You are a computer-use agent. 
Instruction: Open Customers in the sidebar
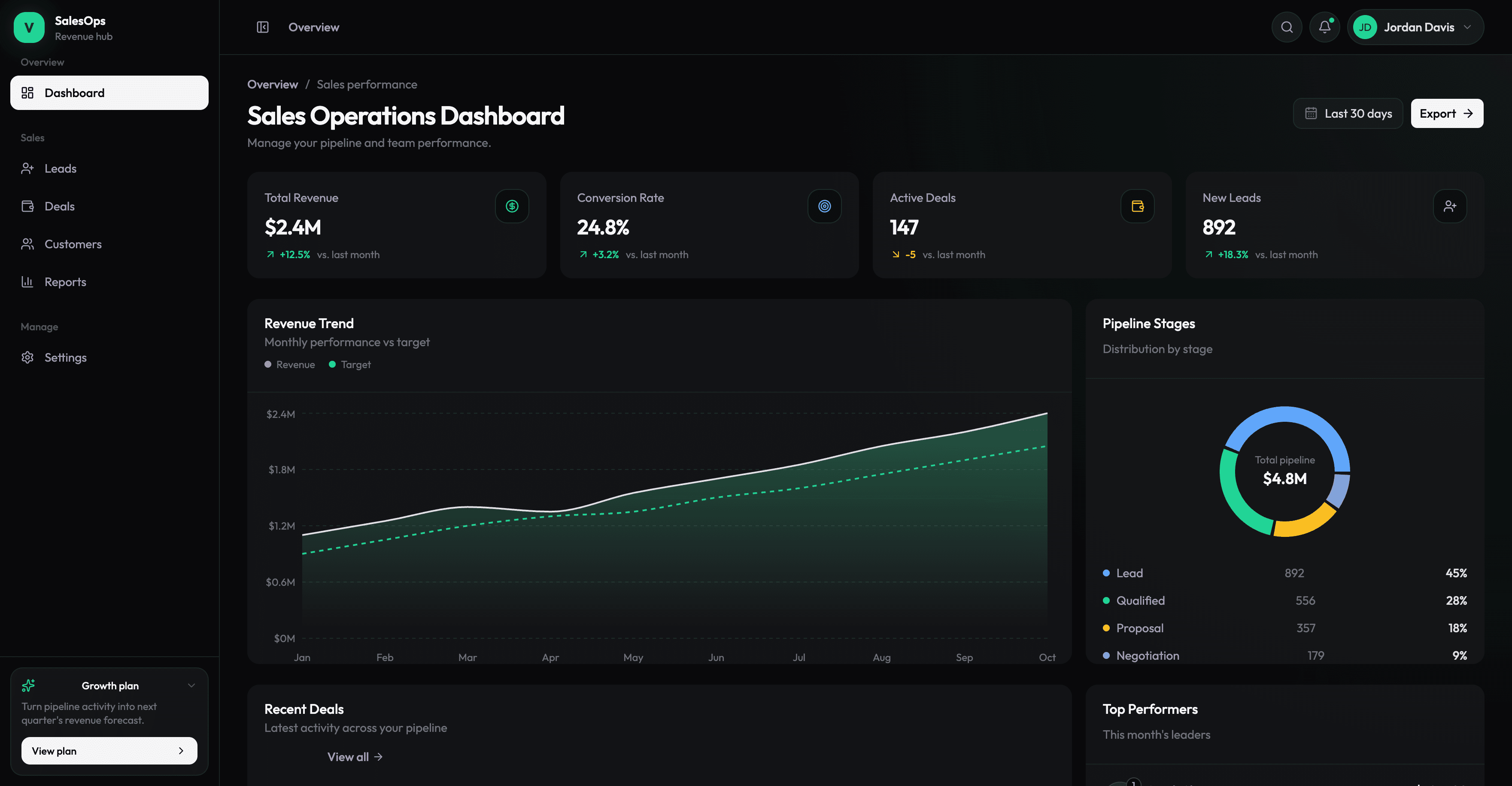click(109, 244)
